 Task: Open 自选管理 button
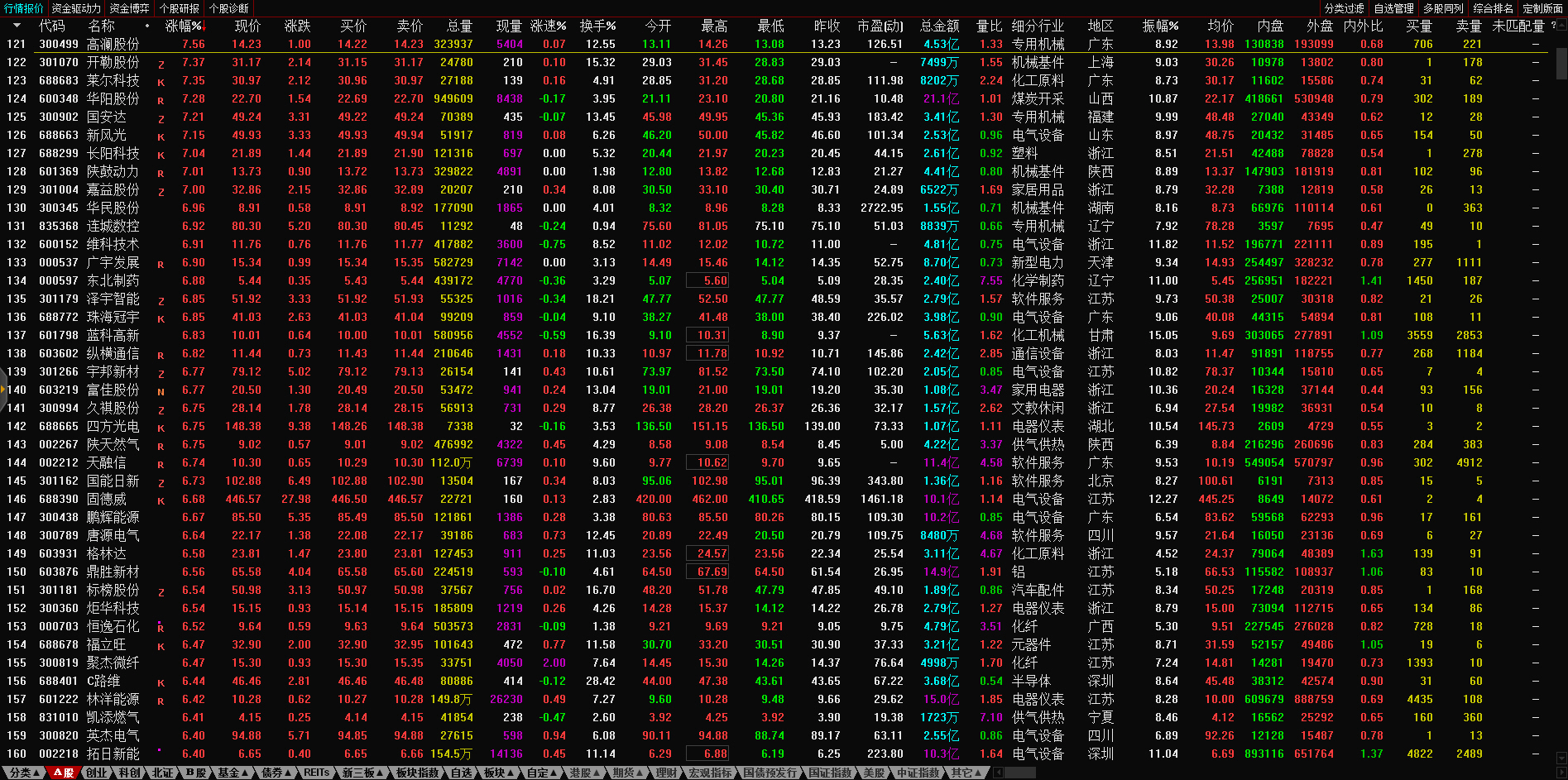click(1394, 8)
